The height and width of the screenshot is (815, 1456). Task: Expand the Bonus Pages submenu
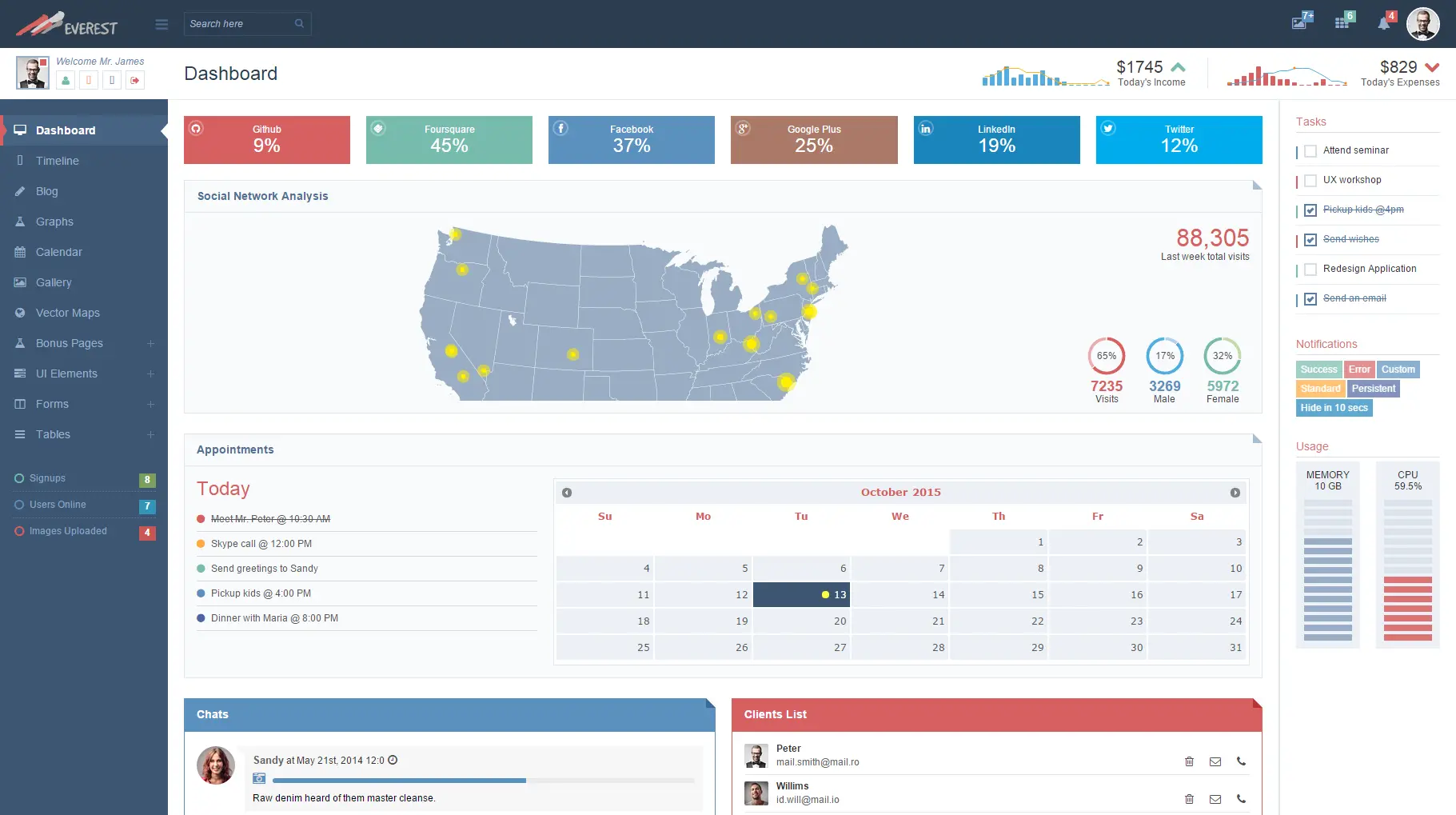150,343
